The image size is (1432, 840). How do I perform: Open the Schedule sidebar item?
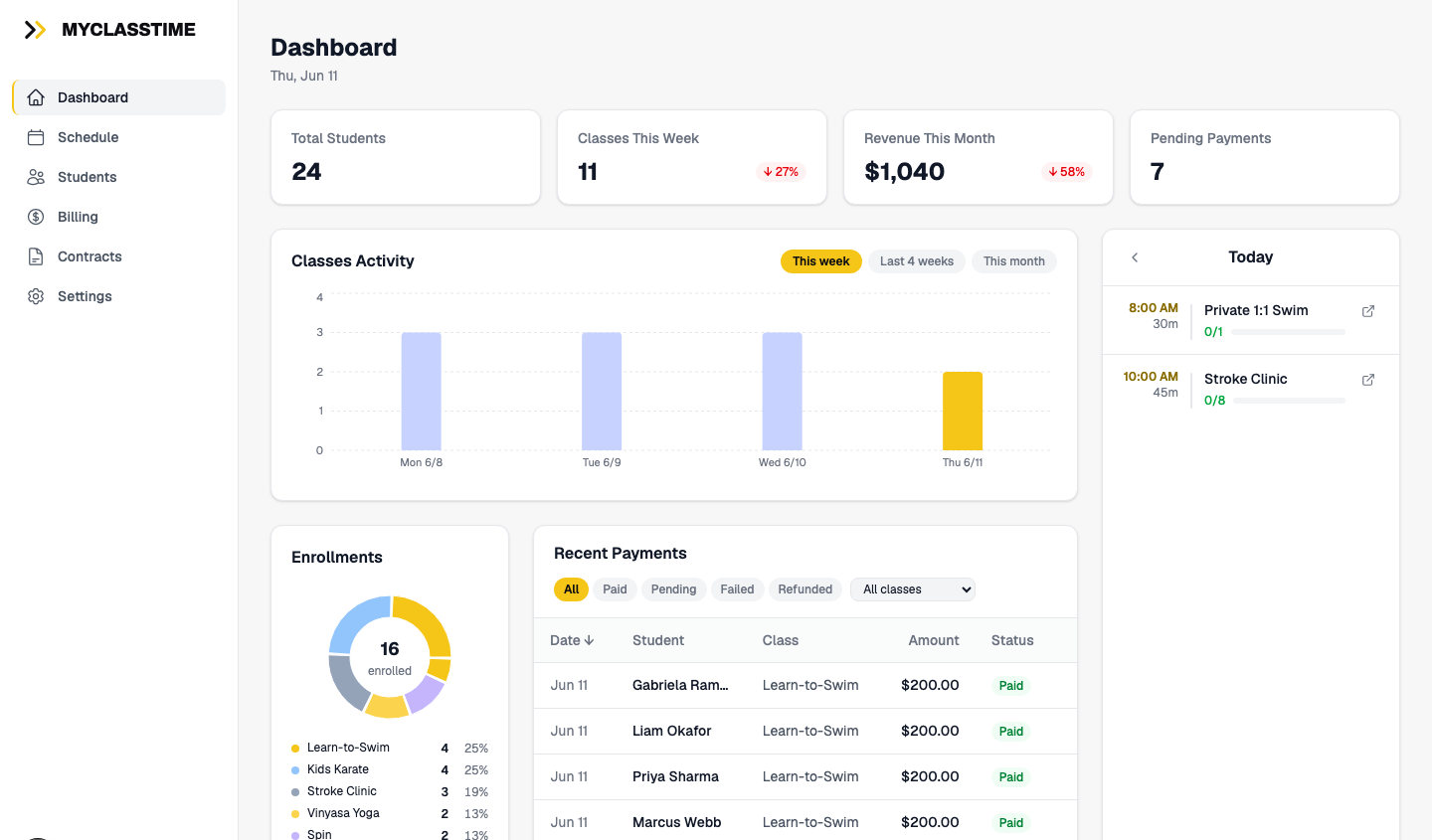coord(119,137)
